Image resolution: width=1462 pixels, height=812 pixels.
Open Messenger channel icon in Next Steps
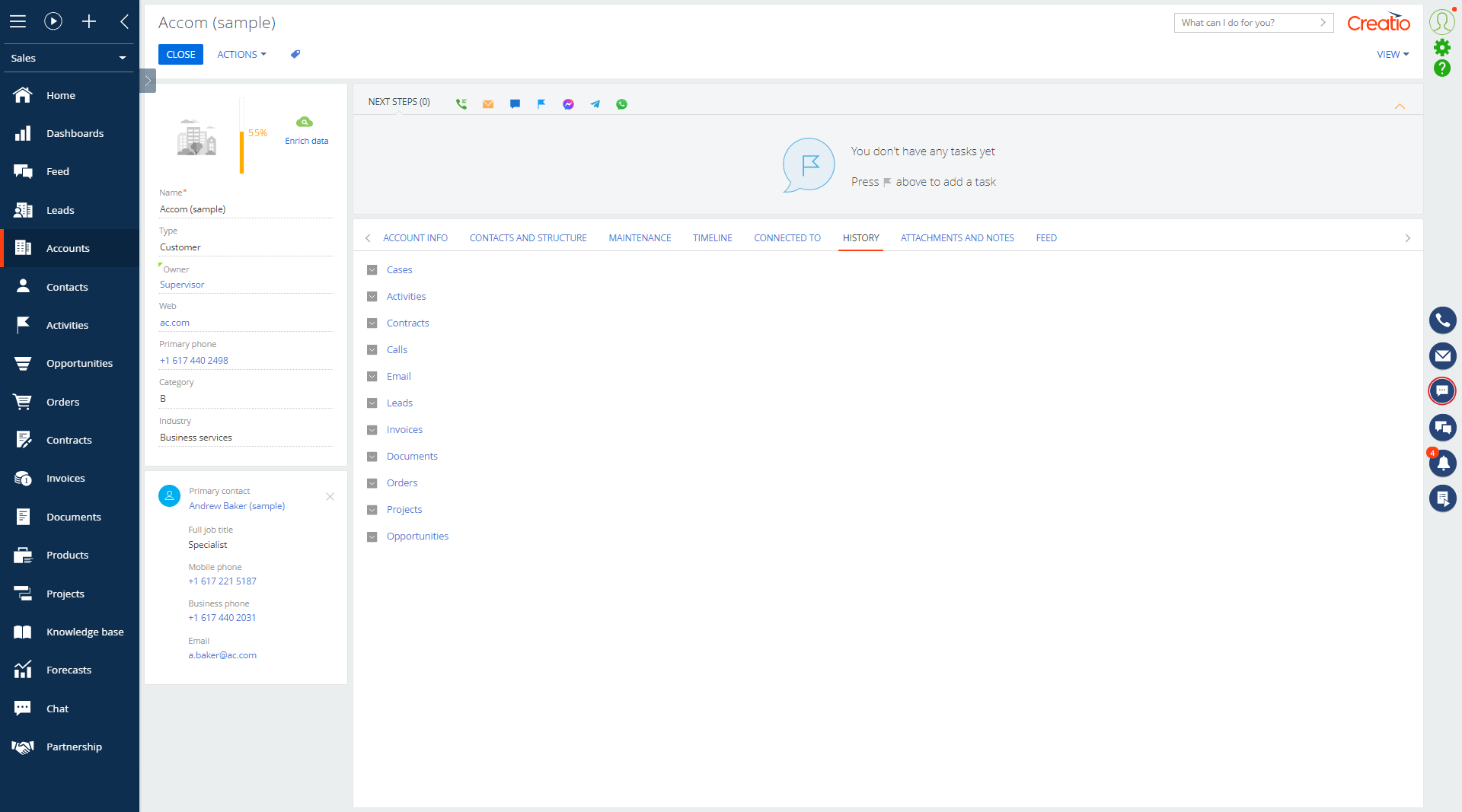(x=568, y=104)
